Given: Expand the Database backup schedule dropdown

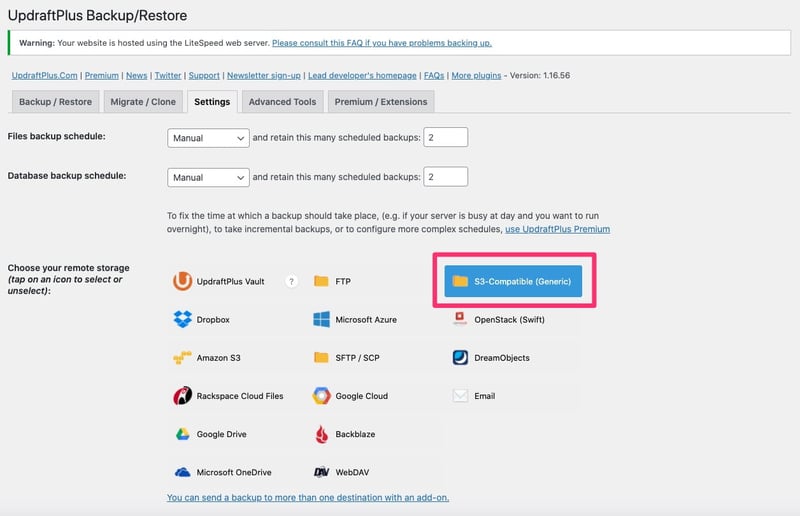Looking at the screenshot, I should coord(208,177).
